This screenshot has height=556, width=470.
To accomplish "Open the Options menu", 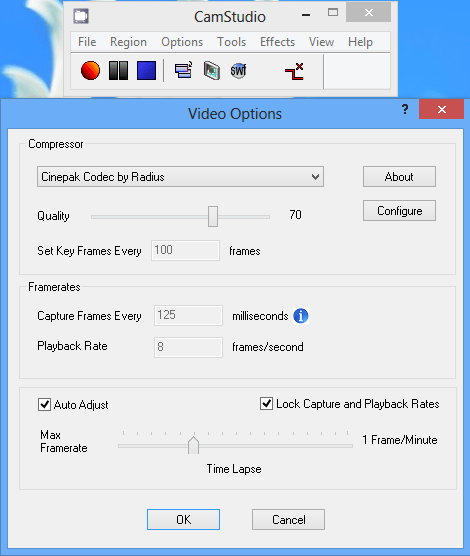I will click(x=182, y=42).
